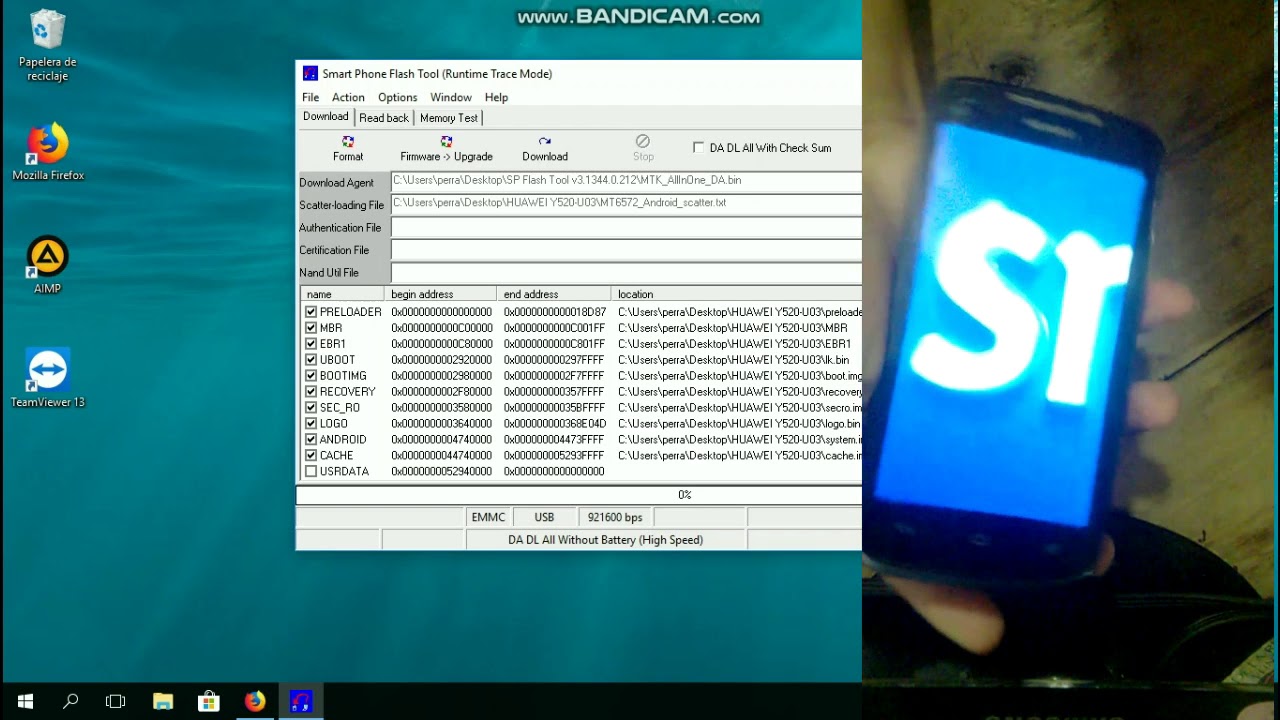Open the Windows Start menu
The width and height of the screenshot is (1280, 720).
point(25,701)
